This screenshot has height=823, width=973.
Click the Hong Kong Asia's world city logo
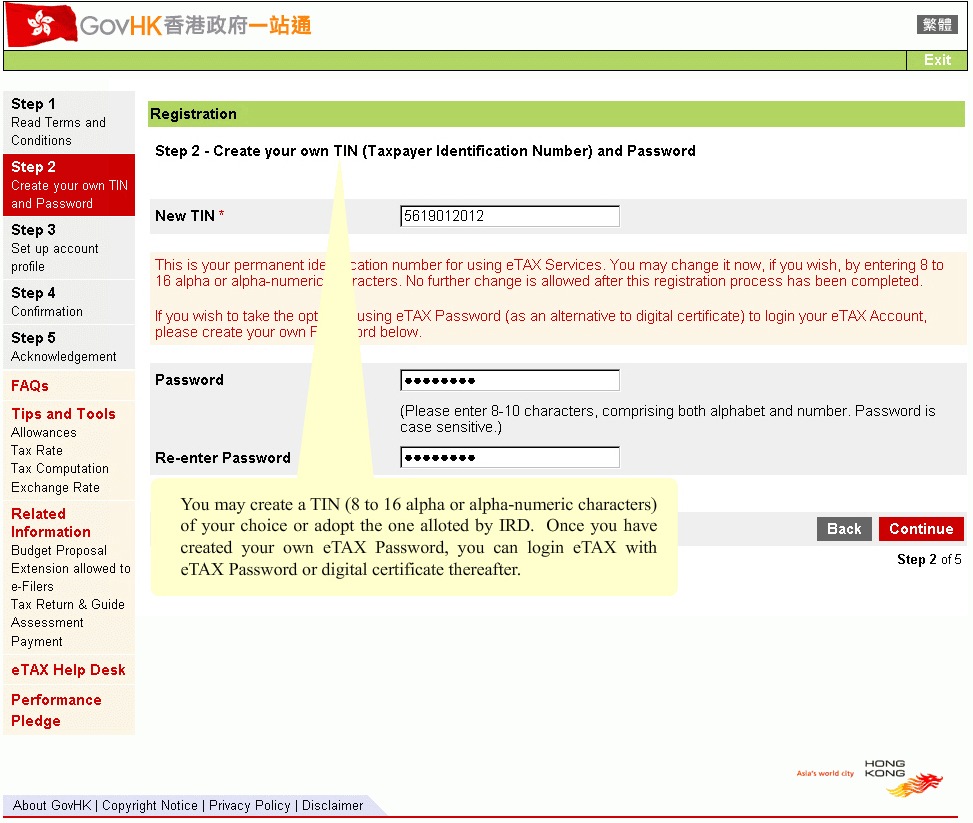(870, 777)
